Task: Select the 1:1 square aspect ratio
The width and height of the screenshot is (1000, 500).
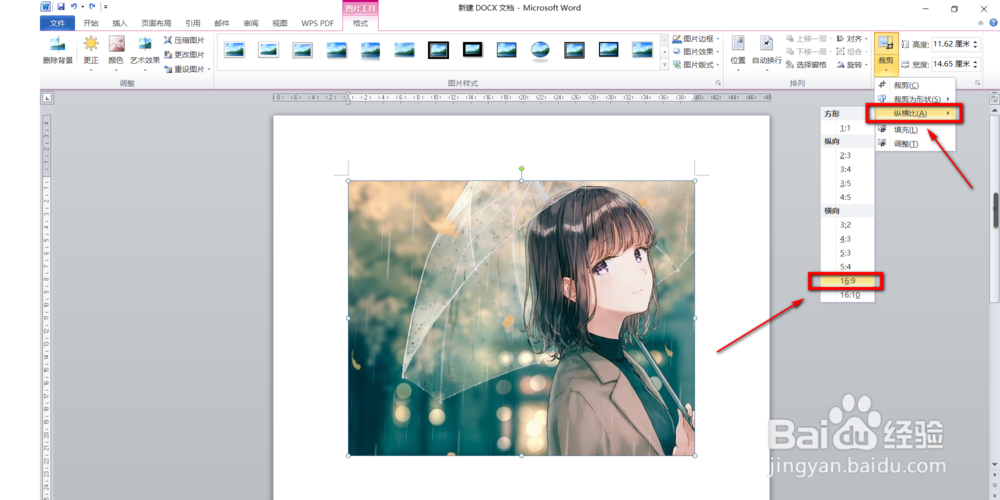Action: (x=847, y=128)
